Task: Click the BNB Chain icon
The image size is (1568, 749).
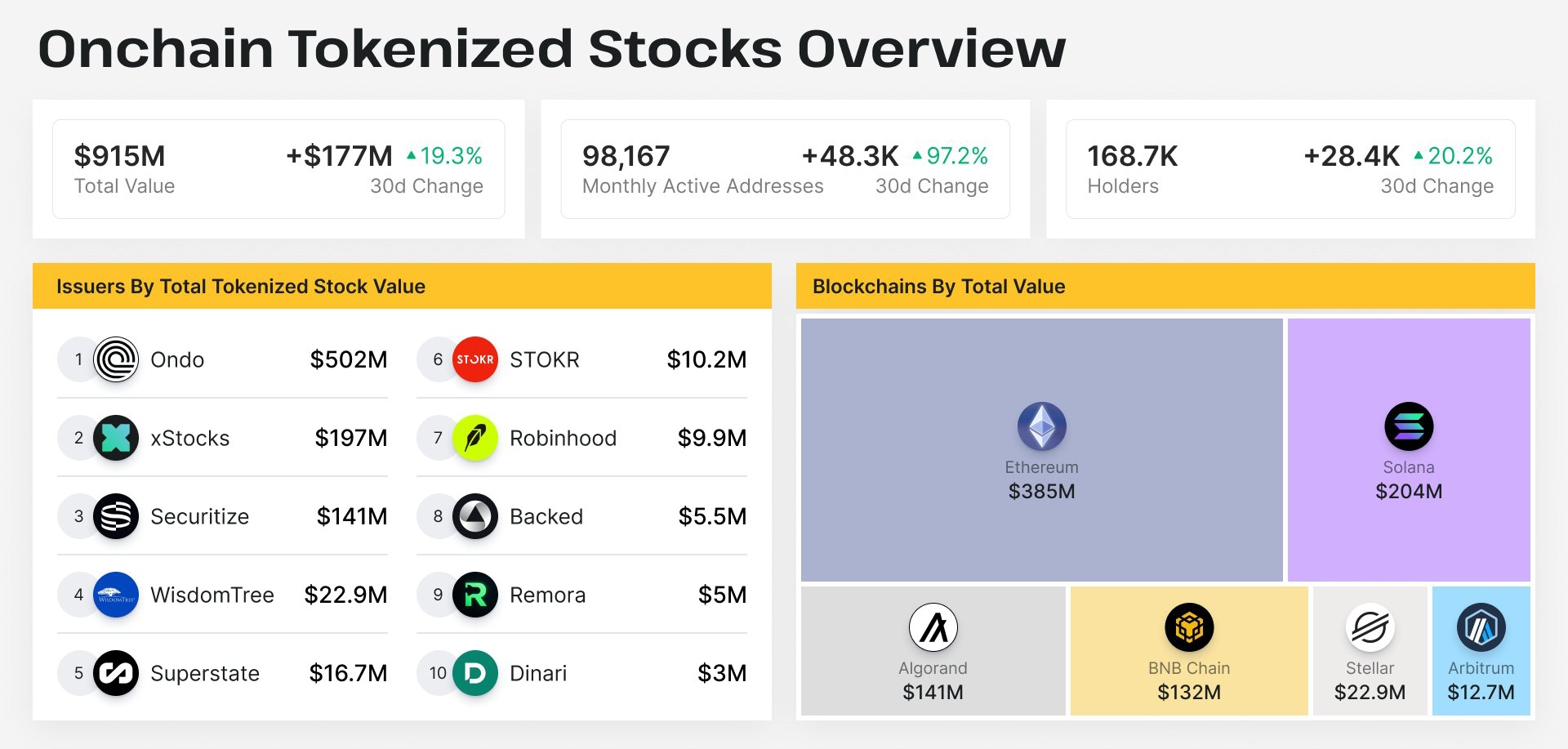Action: coord(1189,627)
